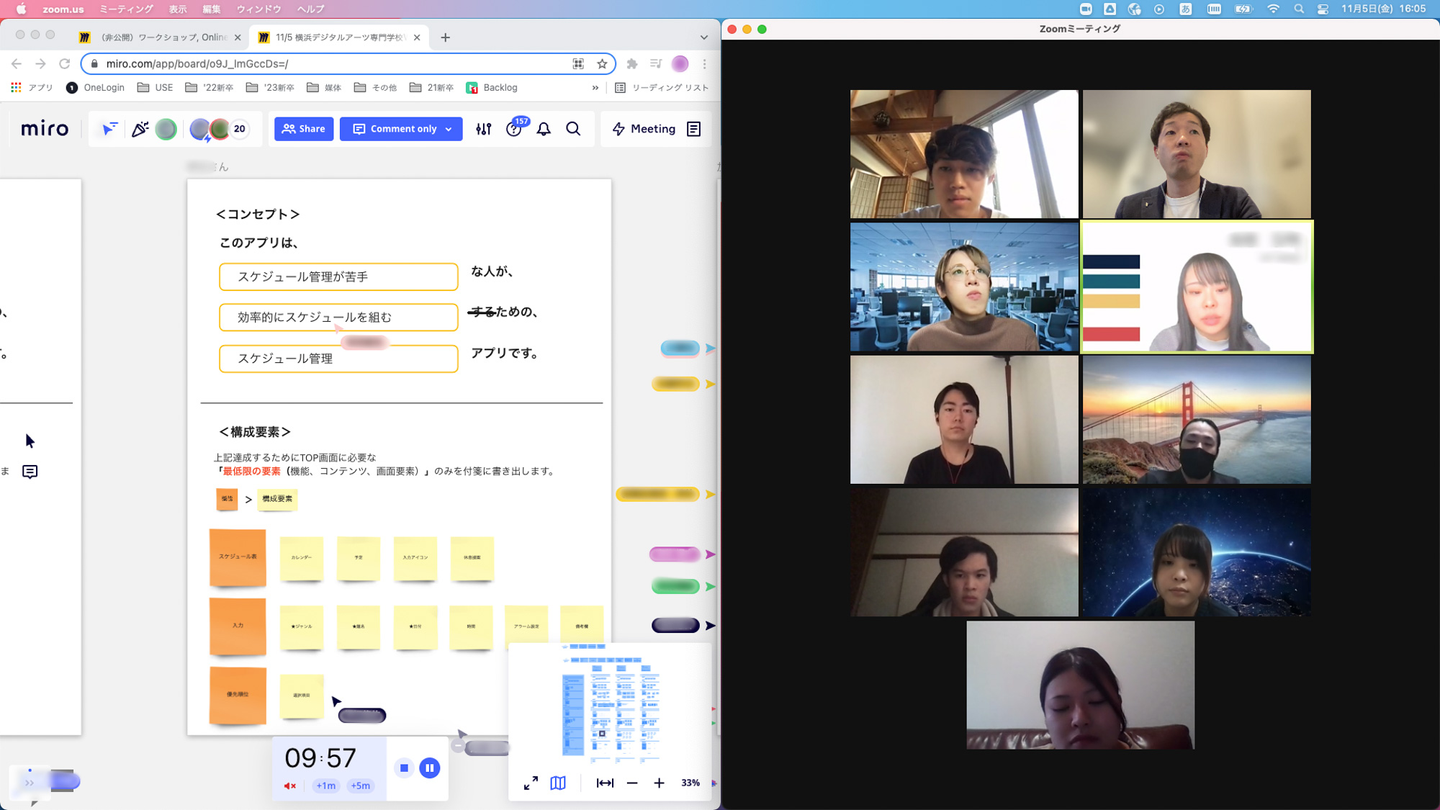
Task: Click the orange スケジュール表 sticky note
Action: point(238,557)
